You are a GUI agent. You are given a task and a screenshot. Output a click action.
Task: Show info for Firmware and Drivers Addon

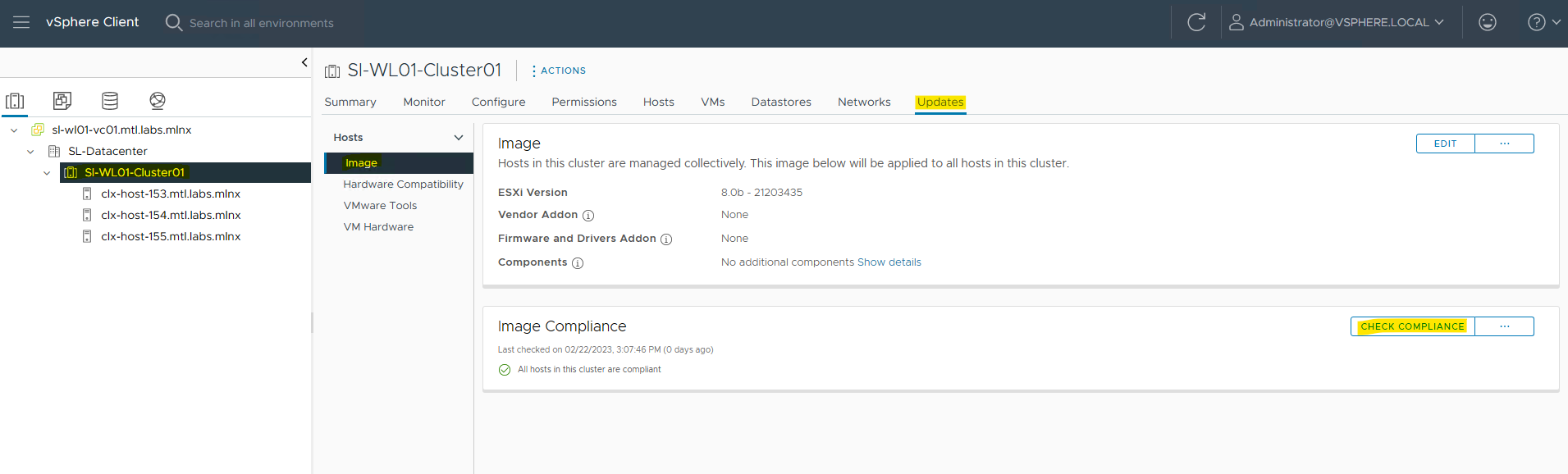click(x=666, y=239)
